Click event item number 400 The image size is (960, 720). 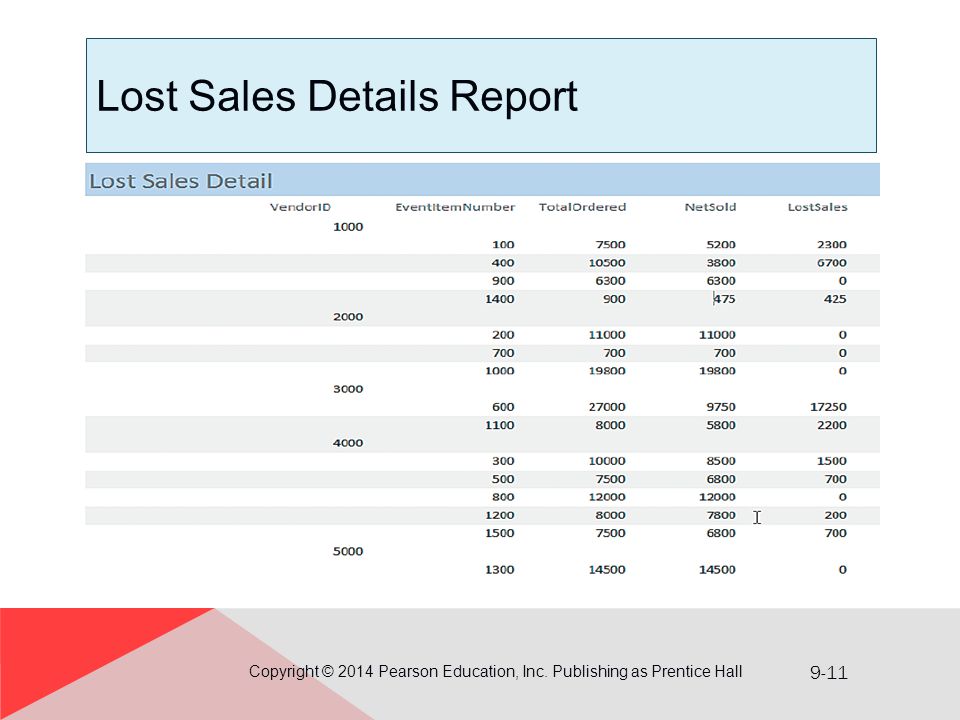[503, 263]
